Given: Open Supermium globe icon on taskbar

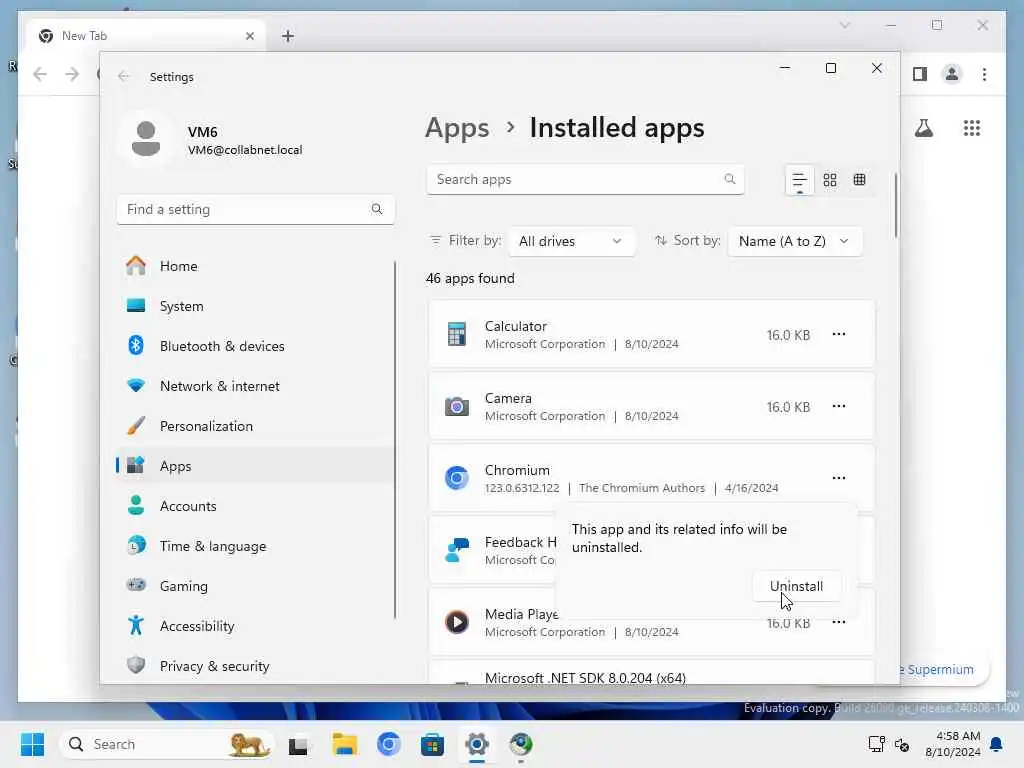Looking at the screenshot, I should 520,744.
